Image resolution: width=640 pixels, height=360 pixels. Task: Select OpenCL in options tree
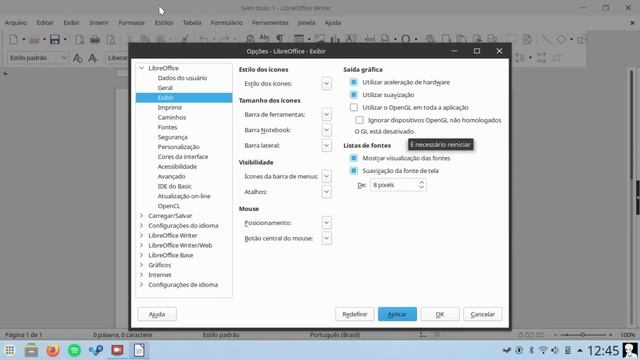click(x=169, y=206)
